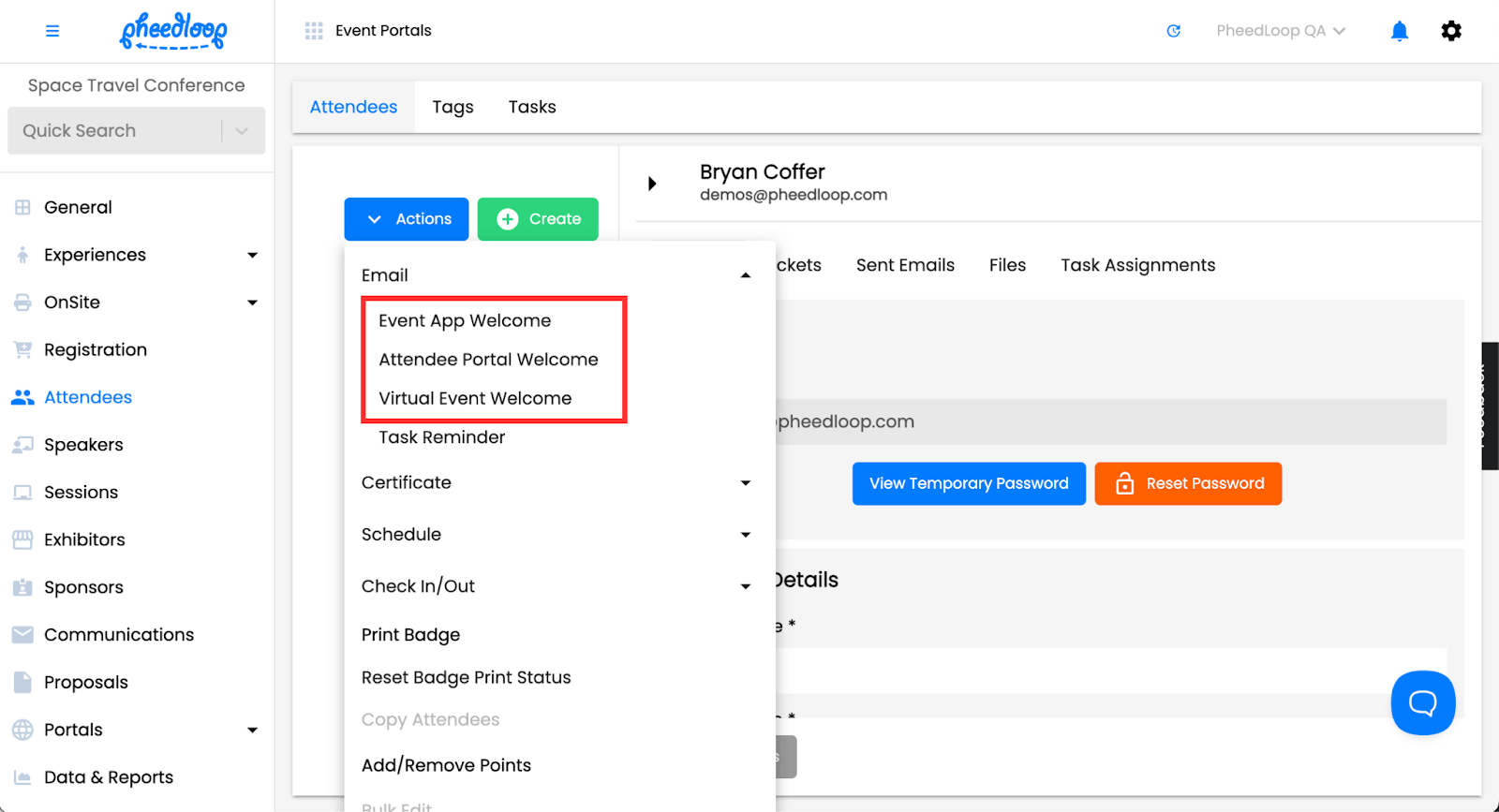This screenshot has height=812, width=1499.
Task: Select Event App Welcome email
Action: 465,321
